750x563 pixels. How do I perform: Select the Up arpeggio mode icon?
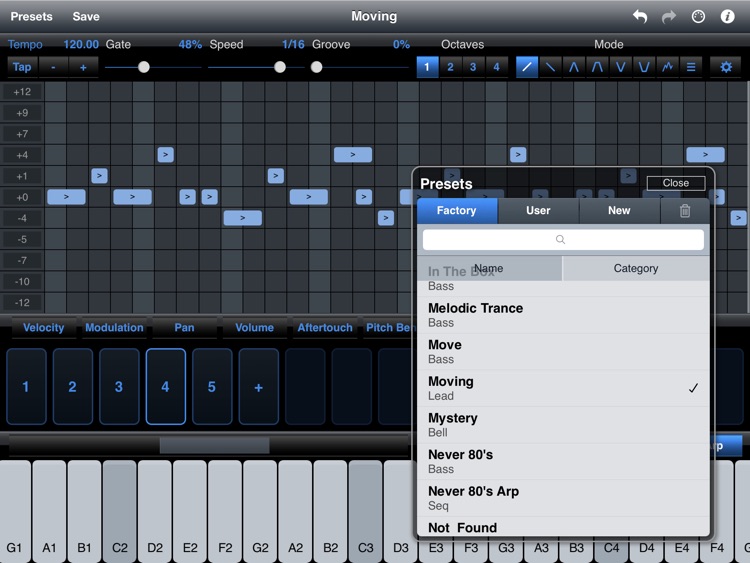(527, 67)
